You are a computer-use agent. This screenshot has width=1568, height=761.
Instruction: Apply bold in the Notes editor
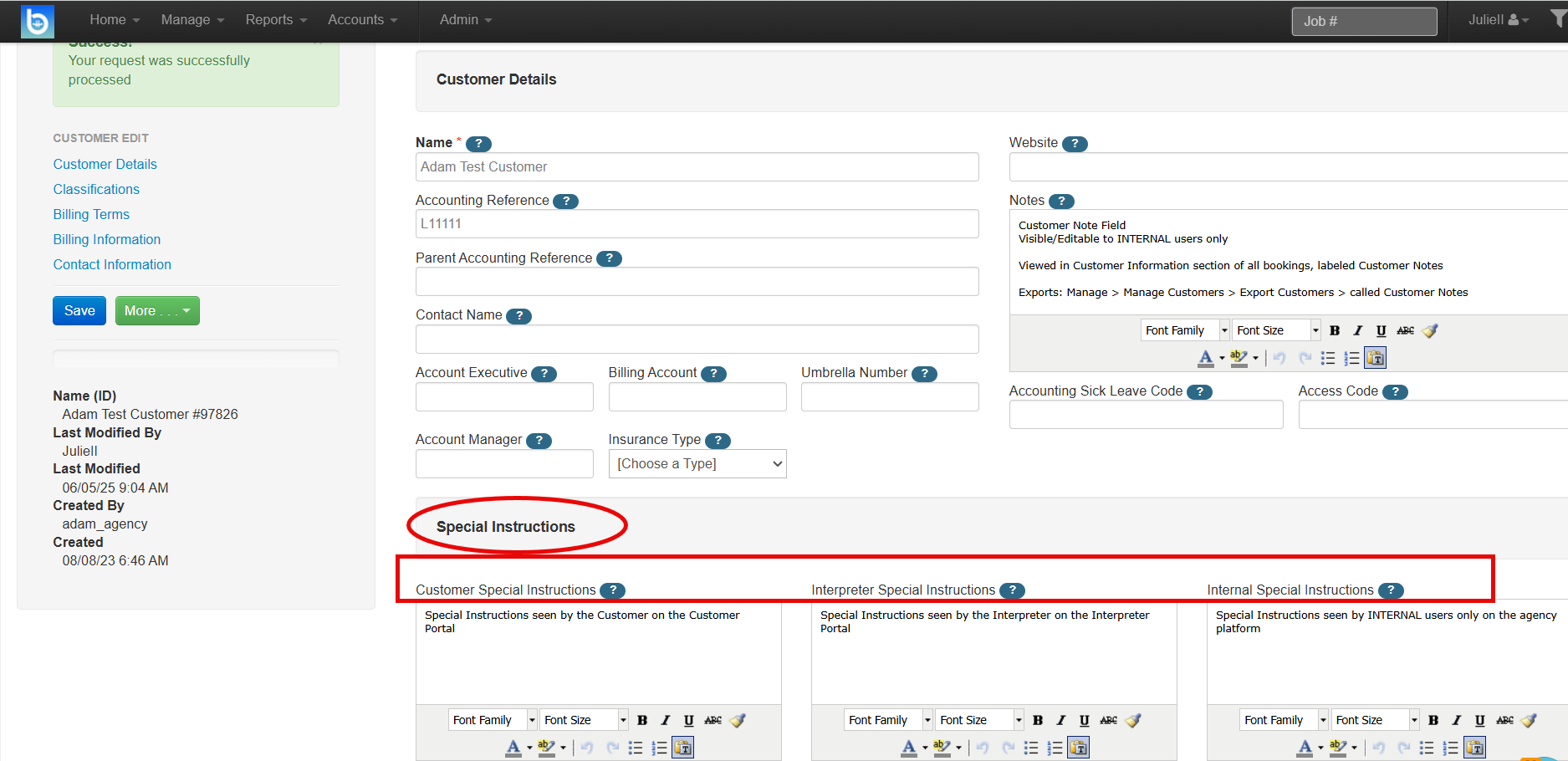click(1335, 330)
